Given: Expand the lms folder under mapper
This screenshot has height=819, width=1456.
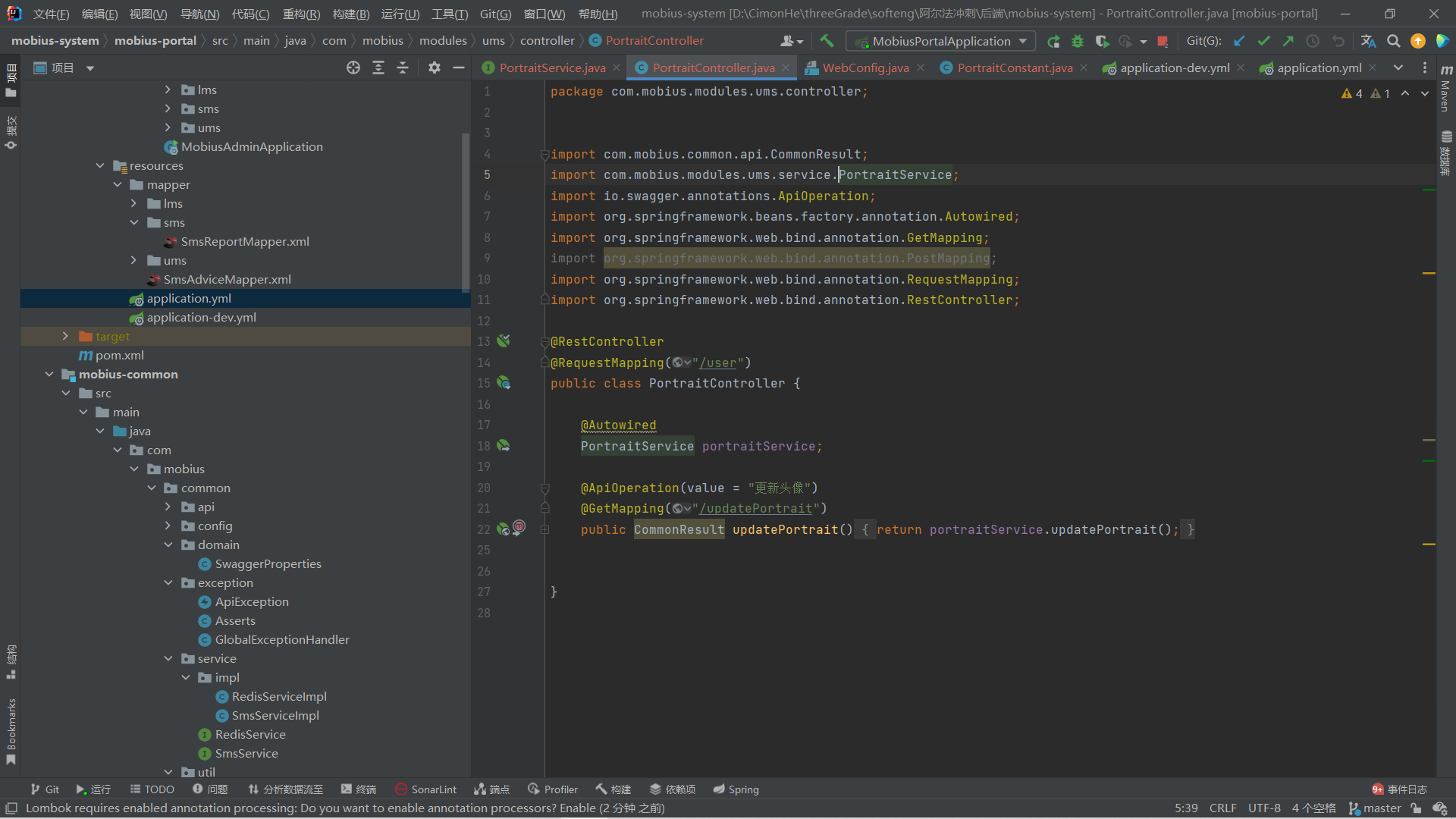Looking at the screenshot, I should click(134, 203).
